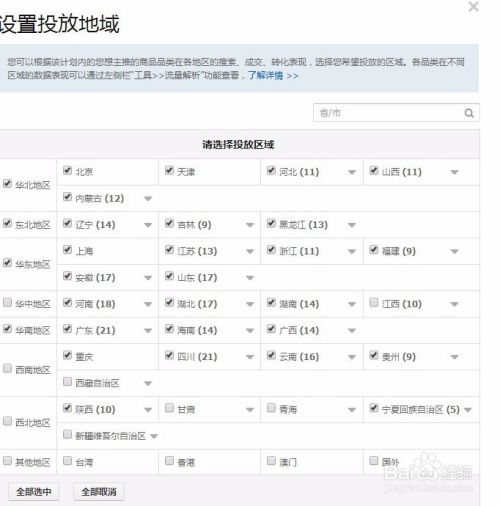Check the 澳门 checkbox
This screenshot has height=506, width=500.
pyautogui.click(x=271, y=461)
